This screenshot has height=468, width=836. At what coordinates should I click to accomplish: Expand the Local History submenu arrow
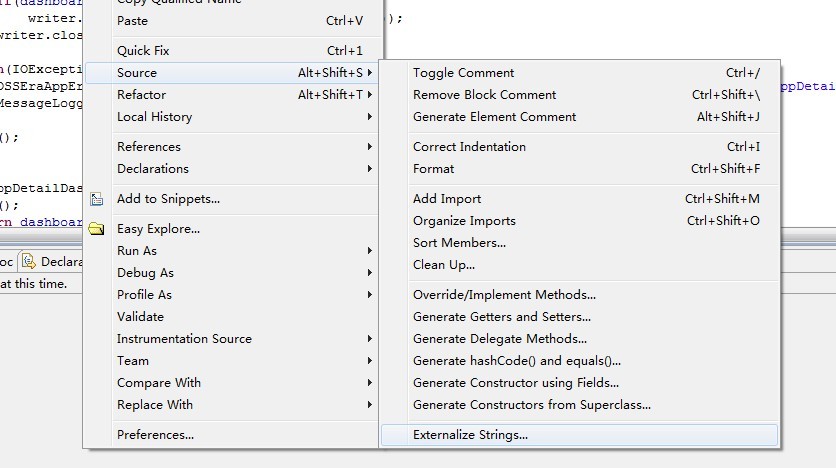coord(370,117)
